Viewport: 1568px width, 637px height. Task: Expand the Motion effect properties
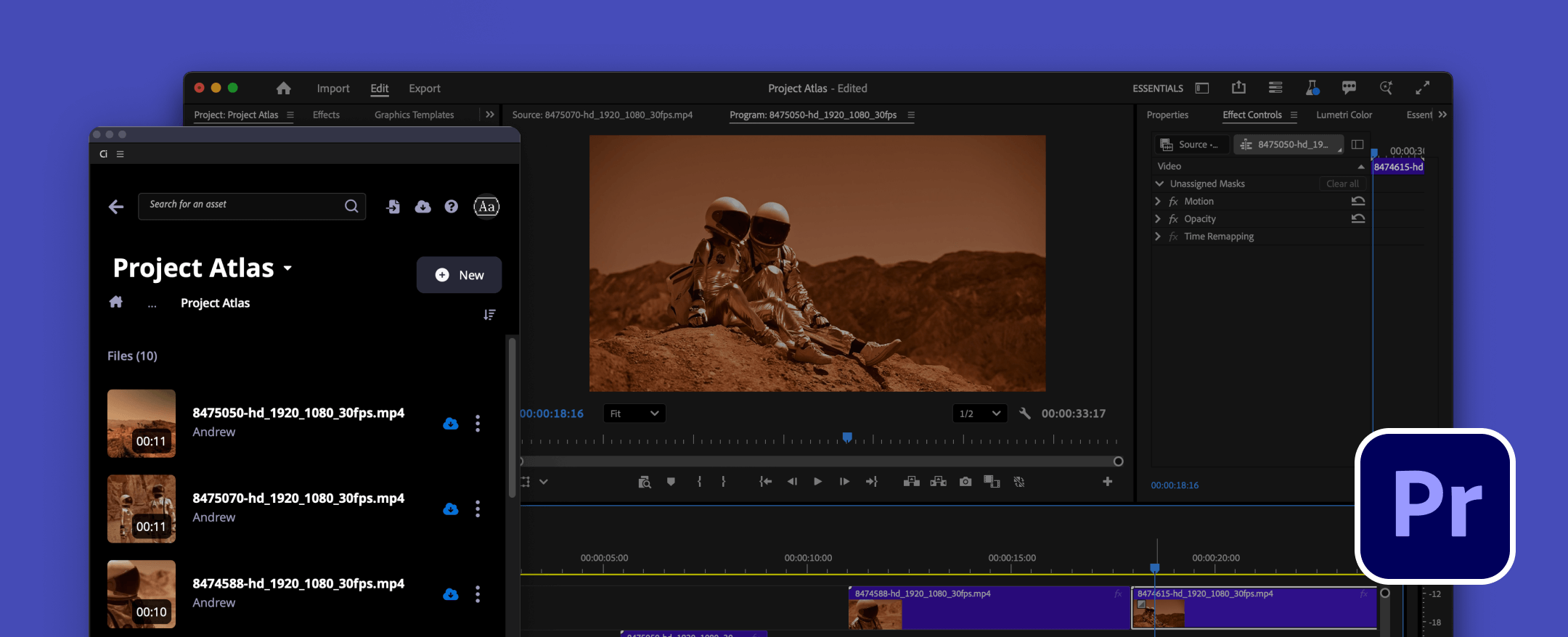pyautogui.click(x=1158, y=202)
